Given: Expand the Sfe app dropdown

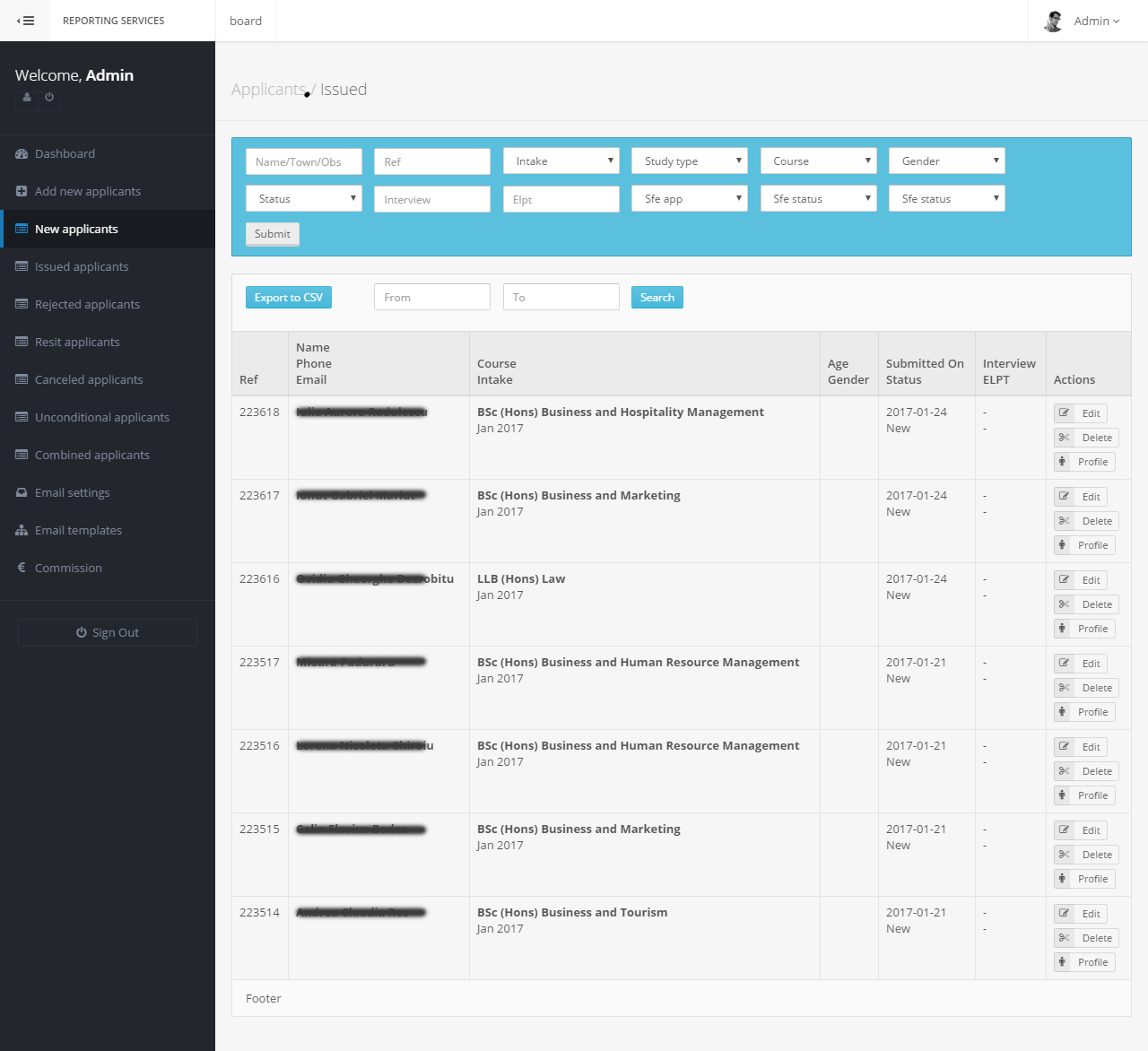Looking at the screenshot, I should coord(689,199).
